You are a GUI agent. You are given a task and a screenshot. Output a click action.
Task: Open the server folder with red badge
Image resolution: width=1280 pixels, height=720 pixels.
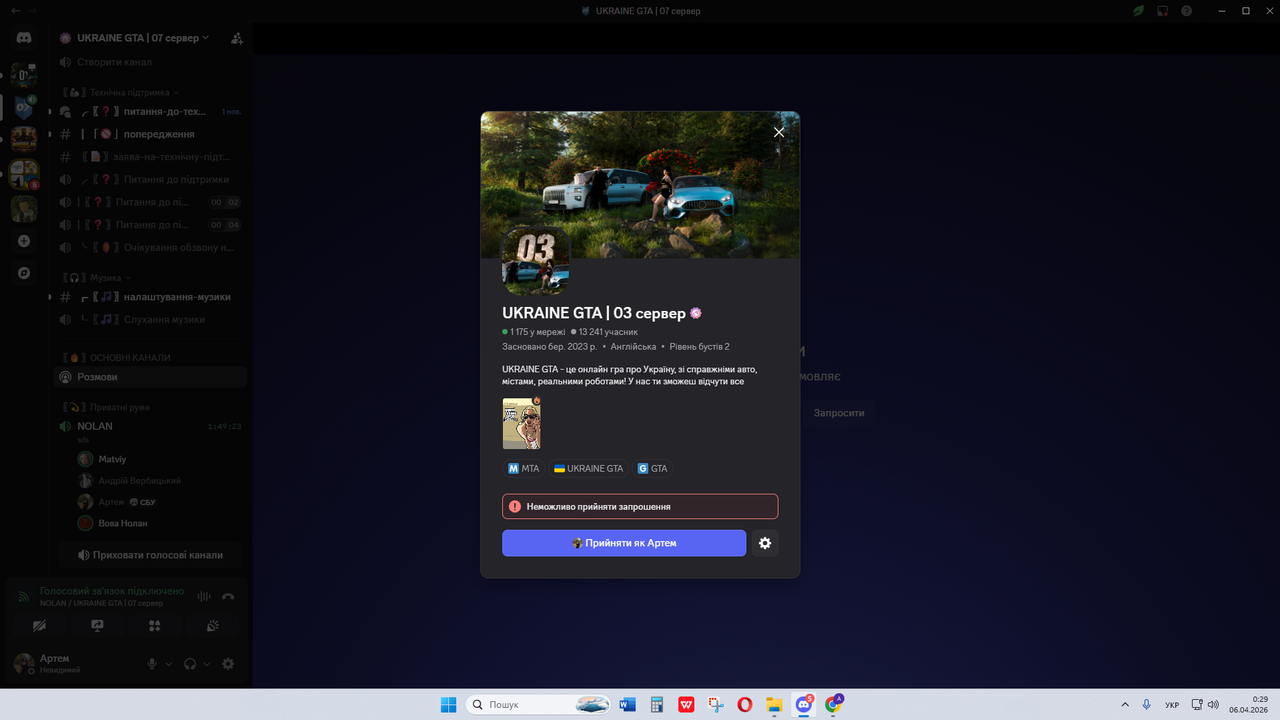coord(24,174)
